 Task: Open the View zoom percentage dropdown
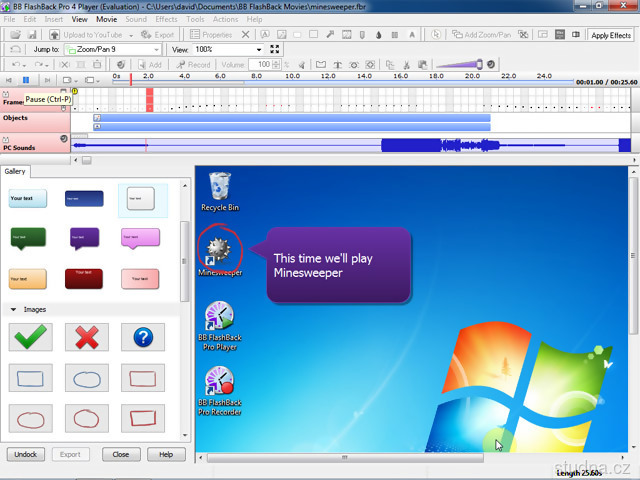point(258,49)
